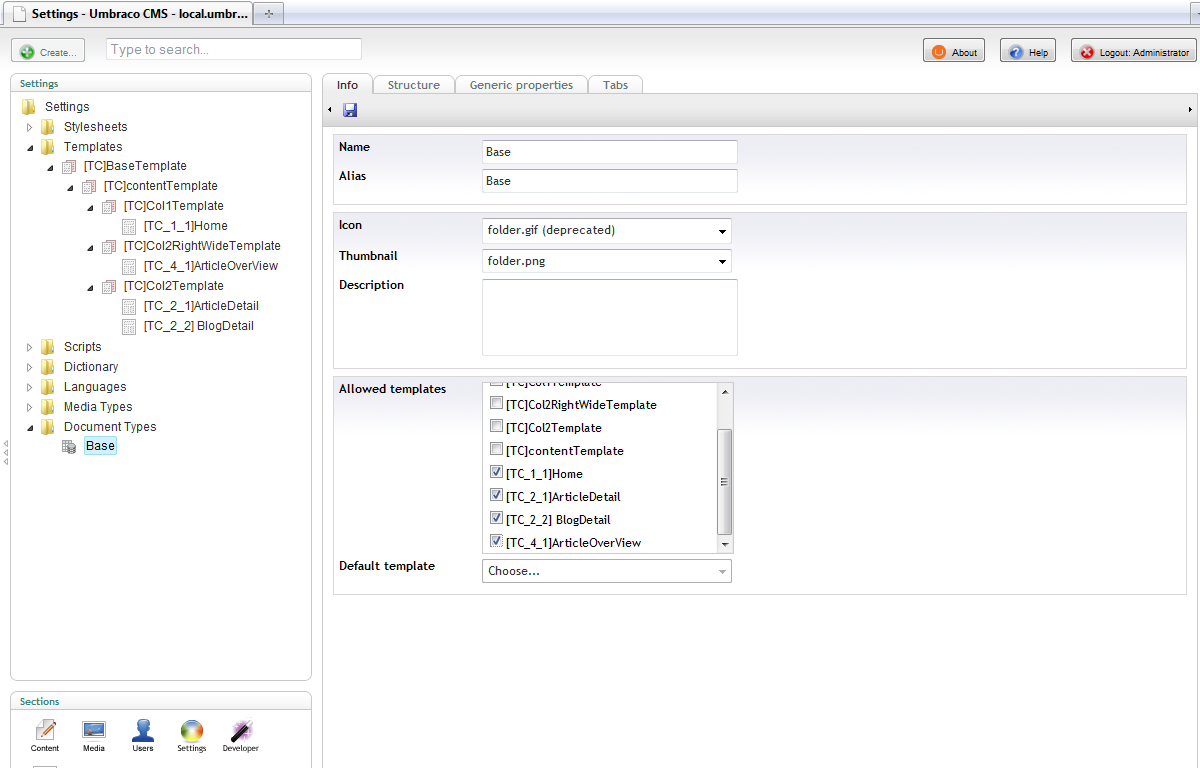Click the Create button
Screen dimensions: 1200x768
pyautogui.click(x=48, y=52)
